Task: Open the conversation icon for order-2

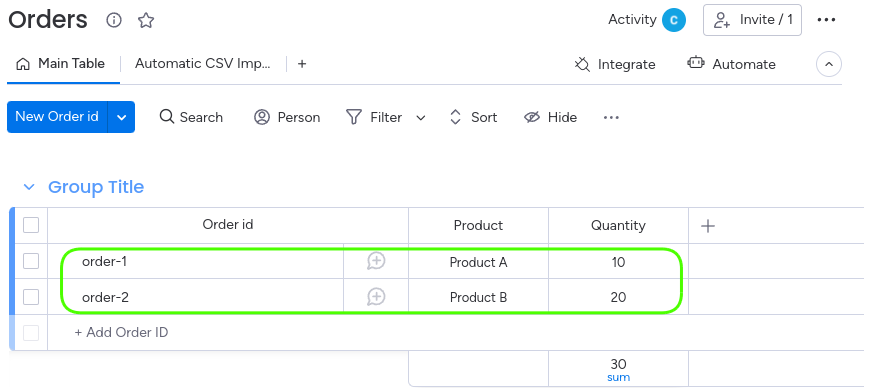Action: pyautogui.click(x=376, y=297)
